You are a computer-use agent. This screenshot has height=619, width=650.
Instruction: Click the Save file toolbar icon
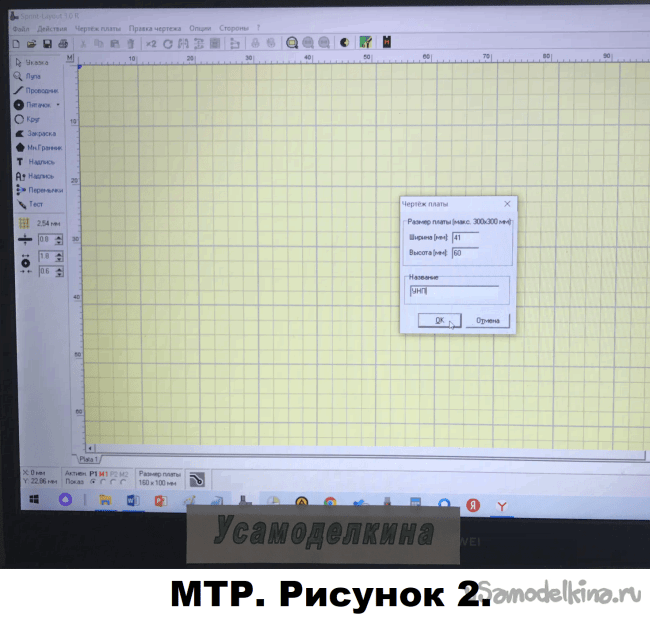(x=47, y=44)
